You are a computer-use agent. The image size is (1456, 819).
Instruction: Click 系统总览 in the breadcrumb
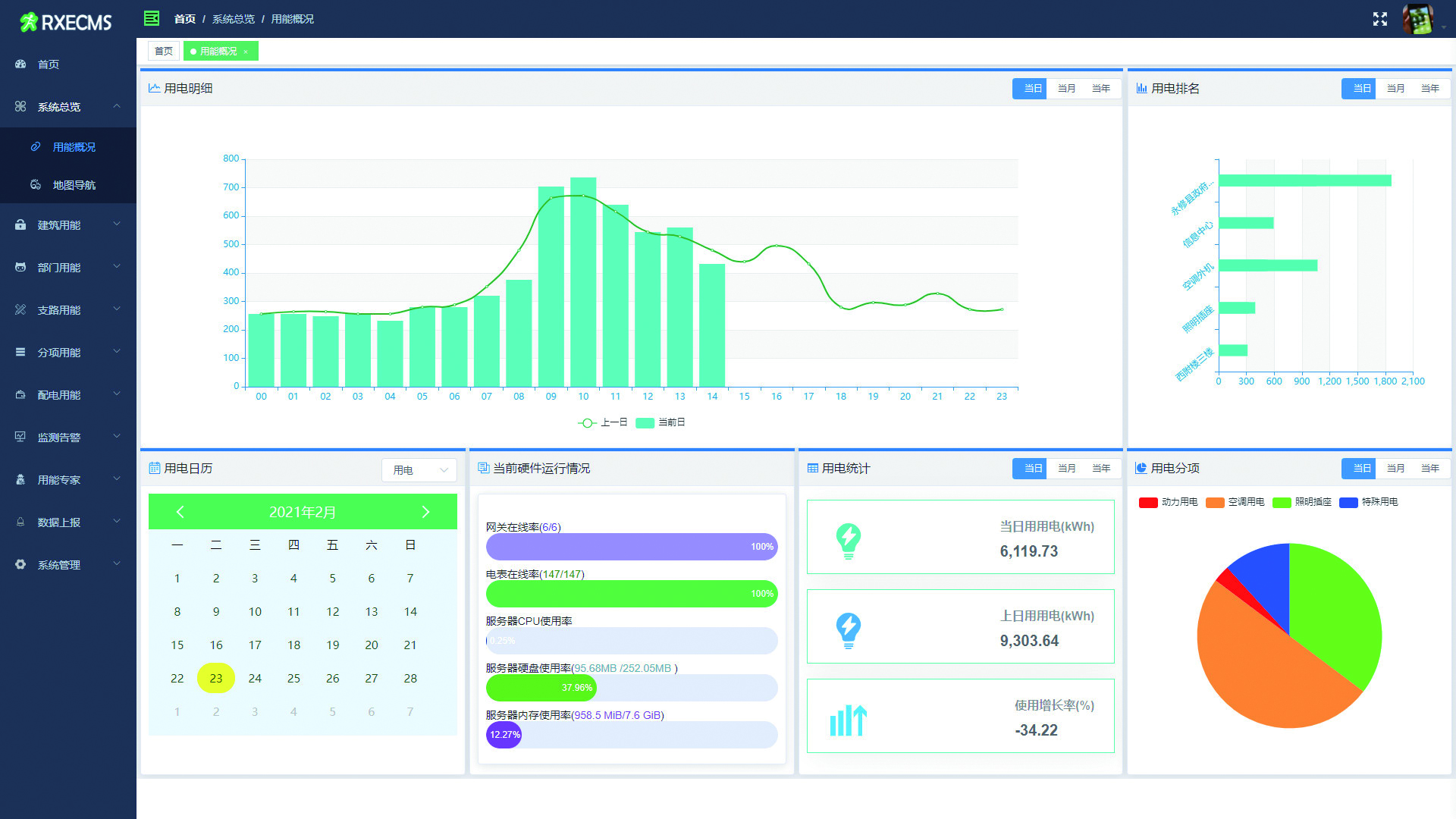(x=234, y=19)
